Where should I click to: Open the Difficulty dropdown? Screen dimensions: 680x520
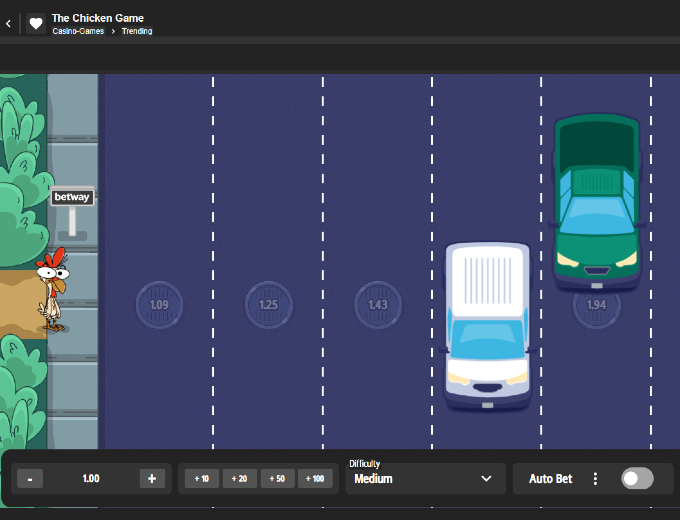[423, 479]
